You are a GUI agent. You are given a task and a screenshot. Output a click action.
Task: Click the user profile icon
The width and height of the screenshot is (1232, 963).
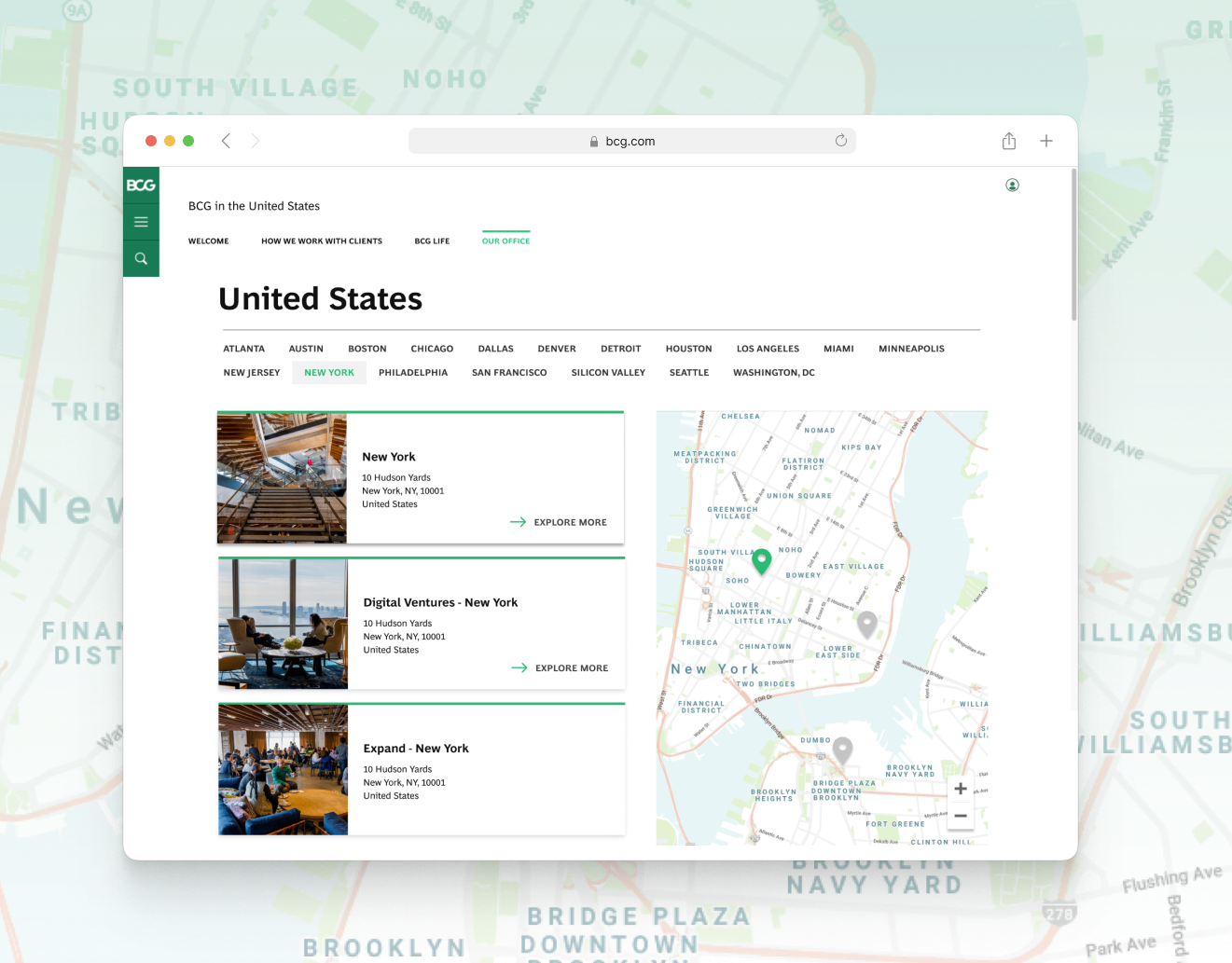pyautogui.click(x=1012, y=186)
